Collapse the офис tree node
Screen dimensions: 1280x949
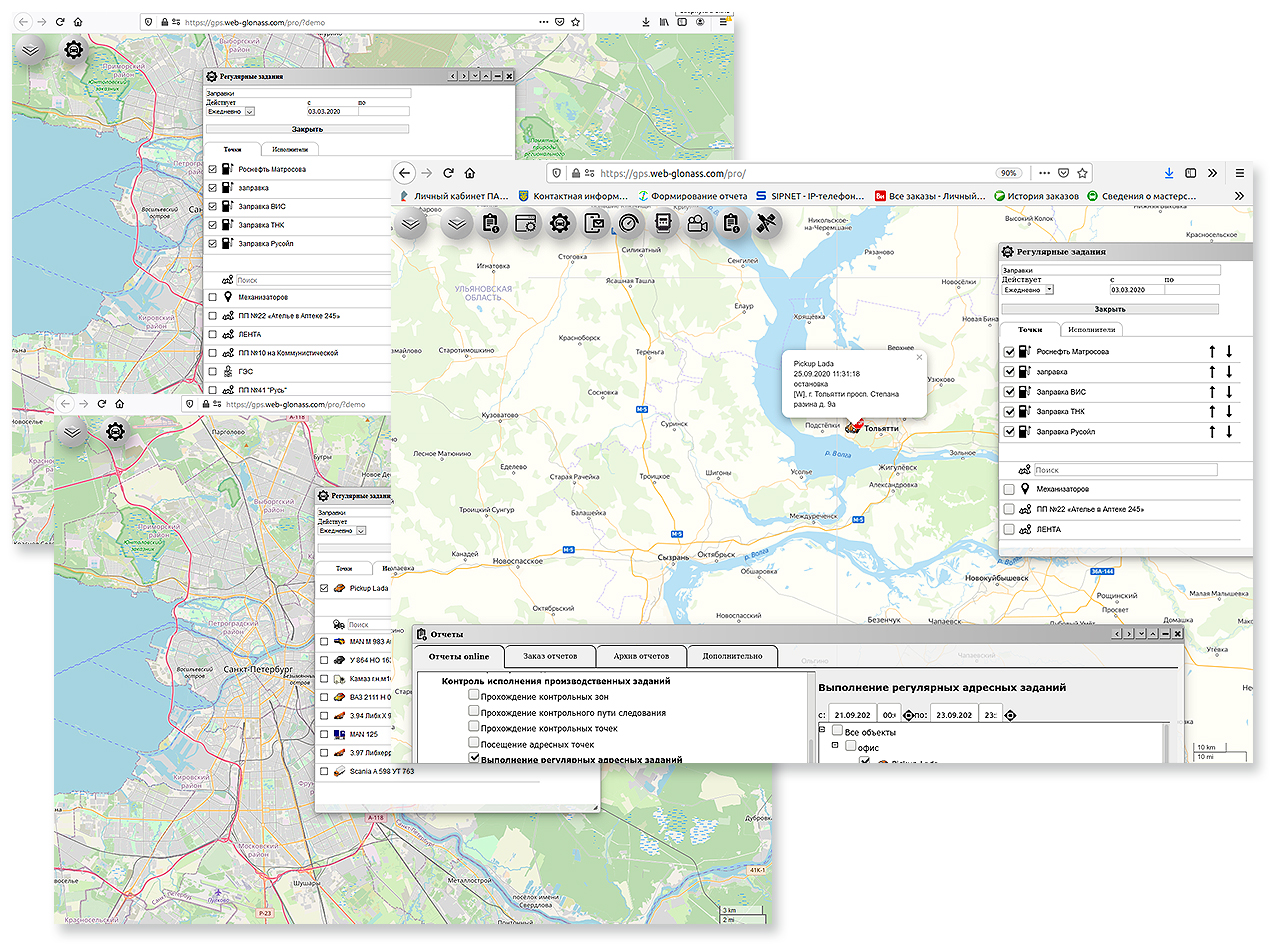click(835, 746)
